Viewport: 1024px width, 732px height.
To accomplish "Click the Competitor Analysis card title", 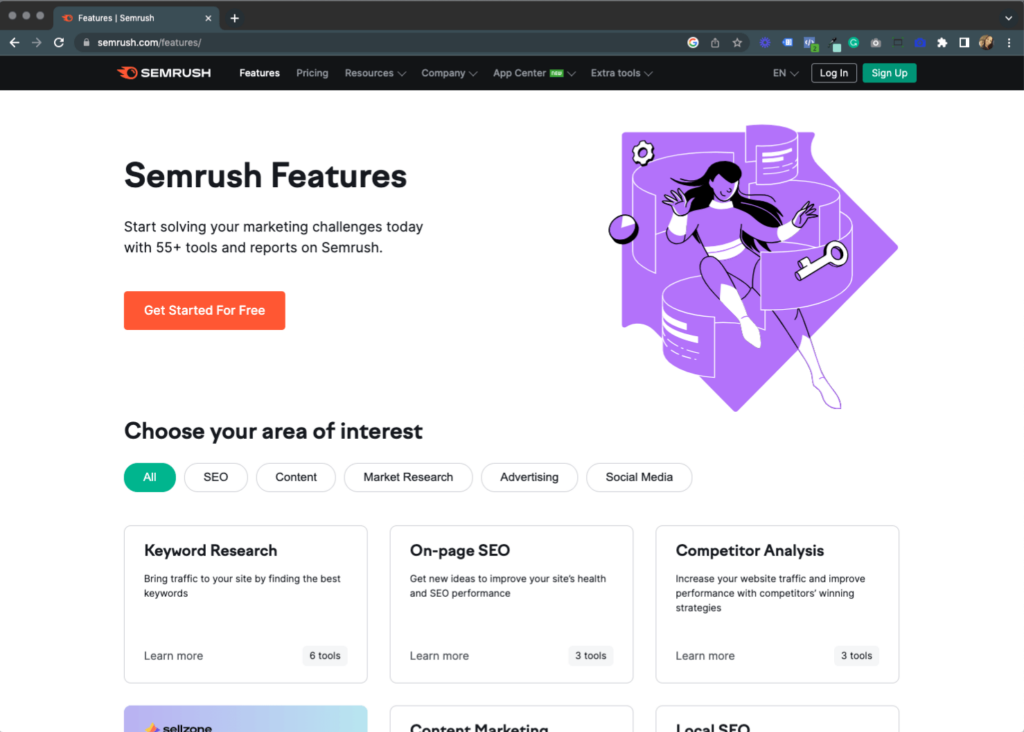I will tap(750, 550).
